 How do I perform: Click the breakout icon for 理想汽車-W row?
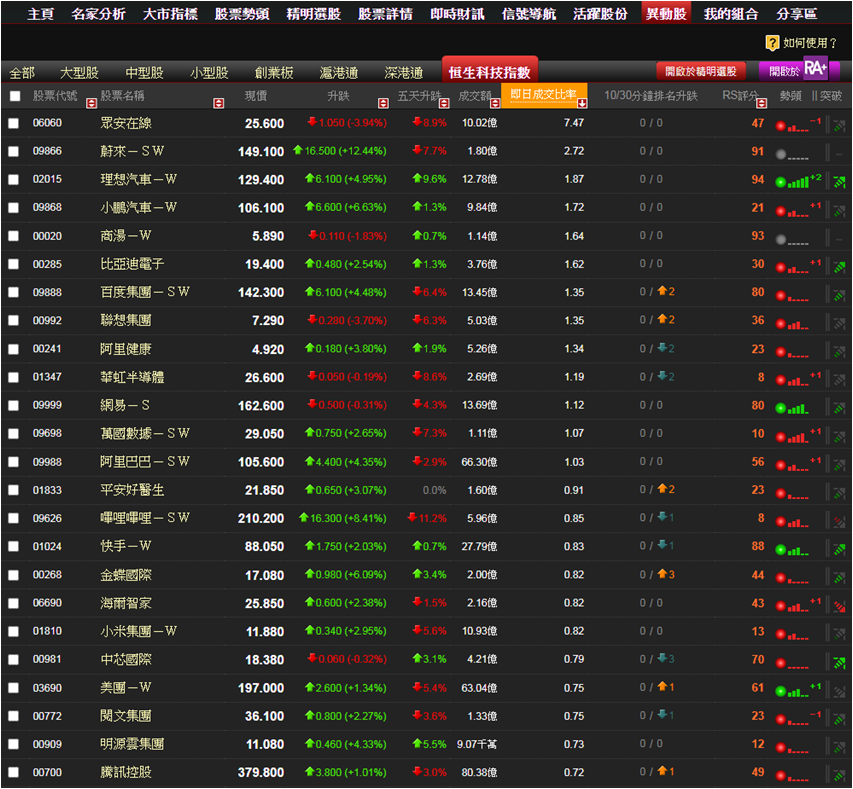click(839, 181)
